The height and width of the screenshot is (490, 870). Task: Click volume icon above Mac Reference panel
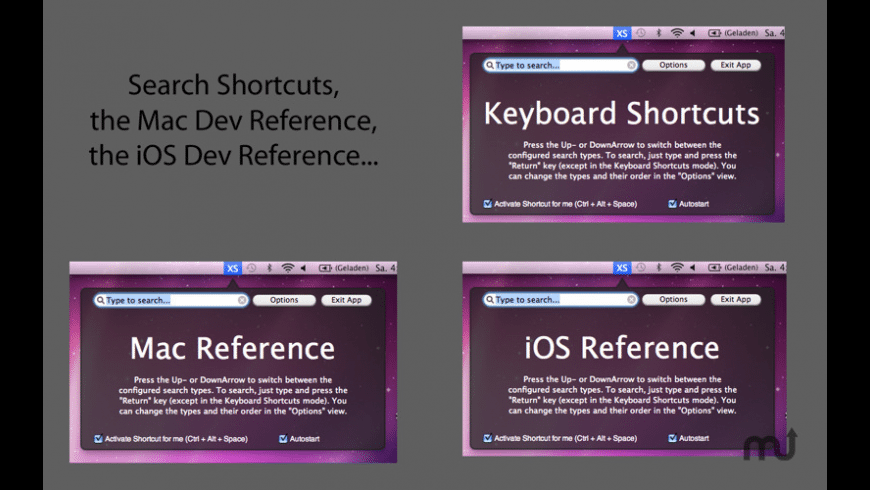303,268
